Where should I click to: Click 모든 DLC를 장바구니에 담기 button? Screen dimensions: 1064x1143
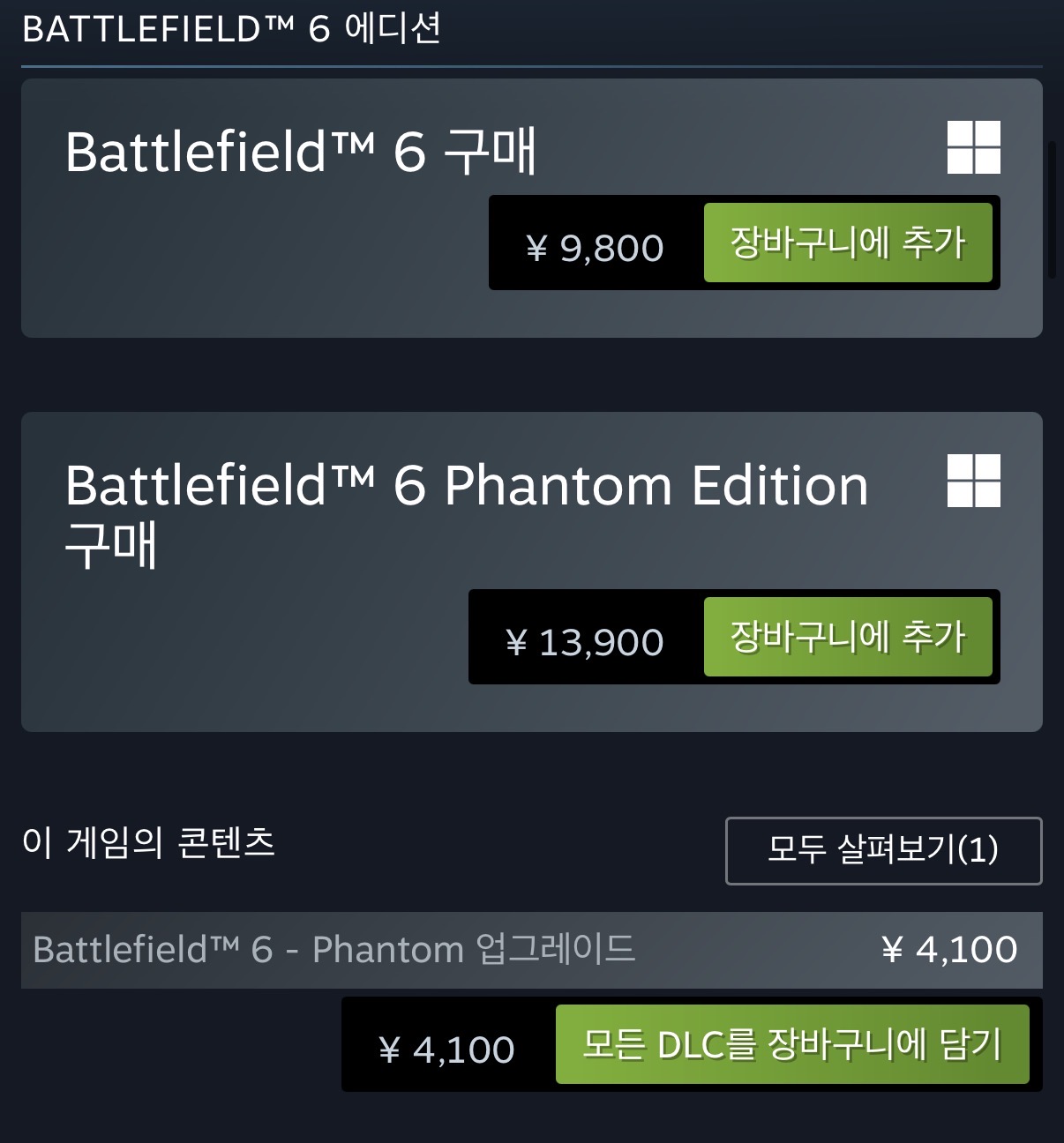[x=791, y=1044]
